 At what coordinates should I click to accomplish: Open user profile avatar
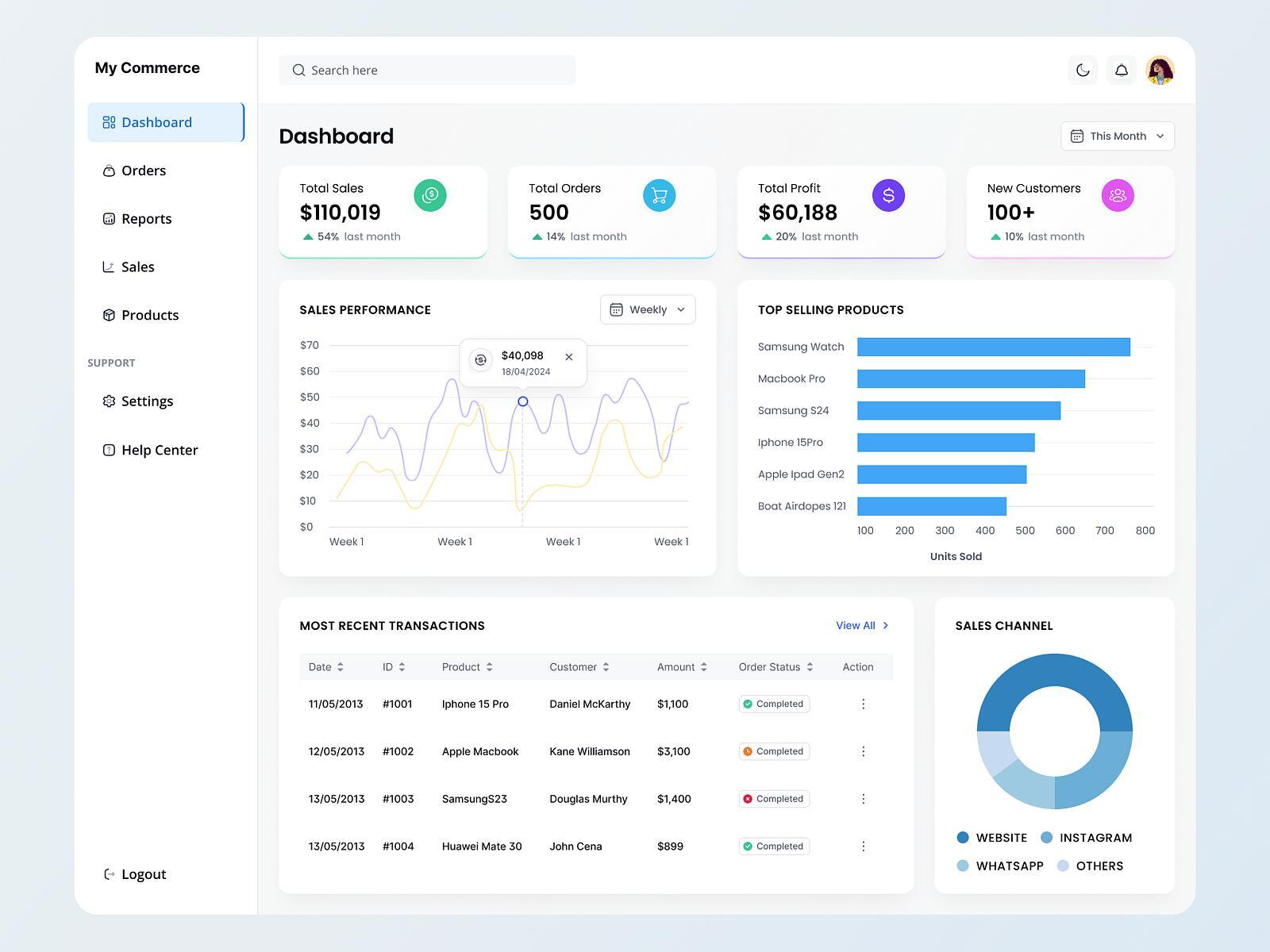point(1160,70)
